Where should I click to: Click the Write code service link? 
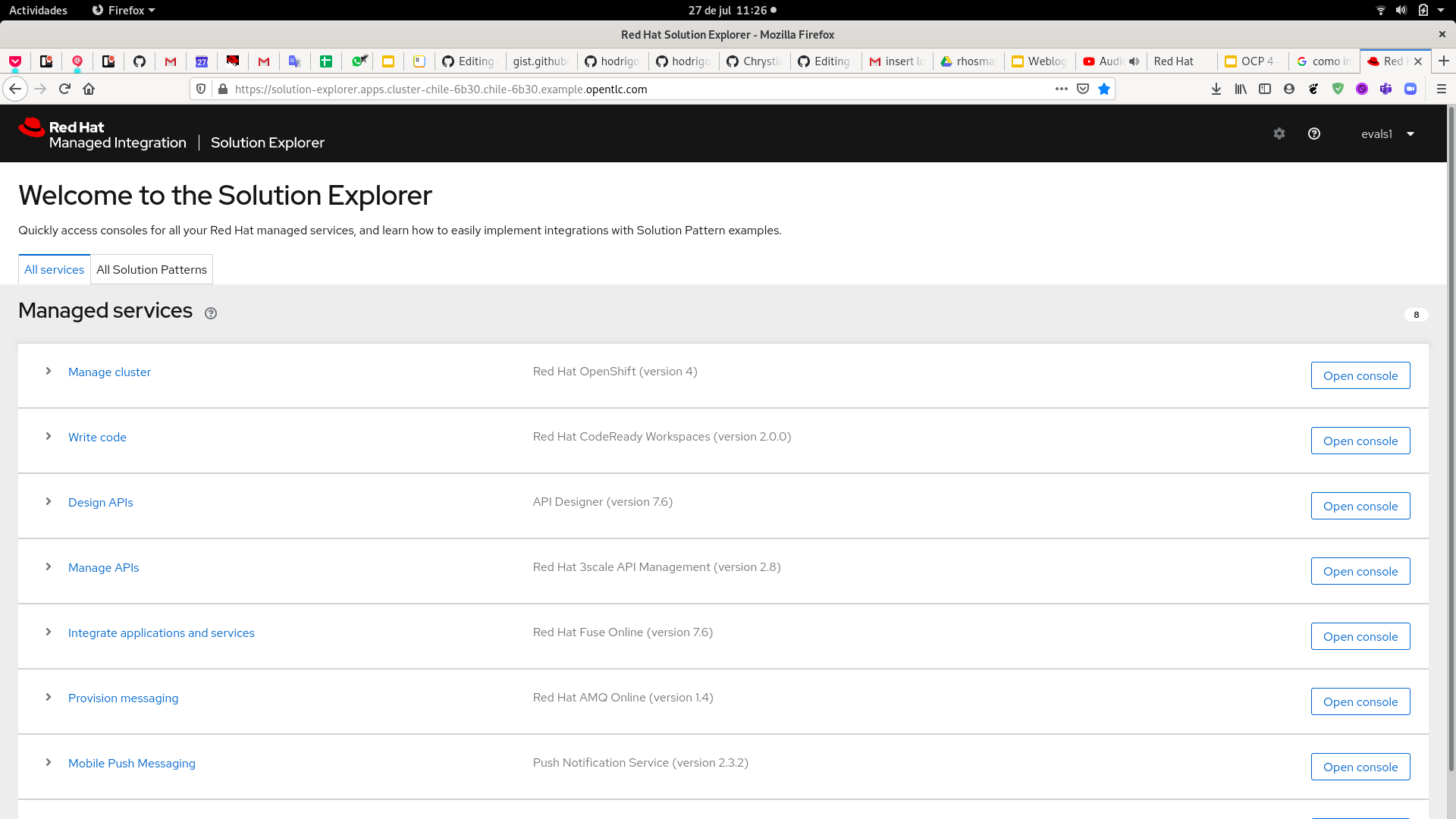pyautogui.click(x=97, y=437)
